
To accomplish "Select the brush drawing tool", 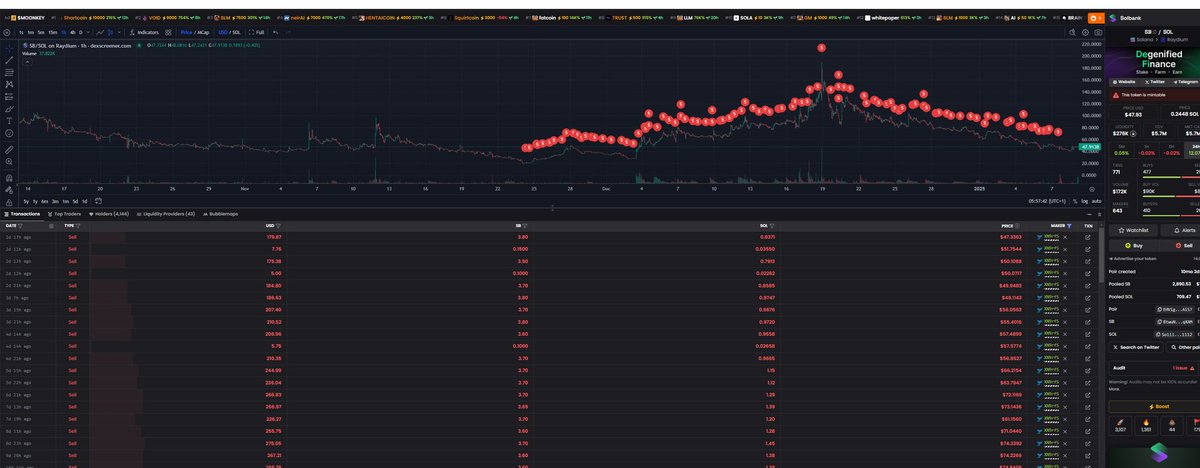I will tap(9, 108).
